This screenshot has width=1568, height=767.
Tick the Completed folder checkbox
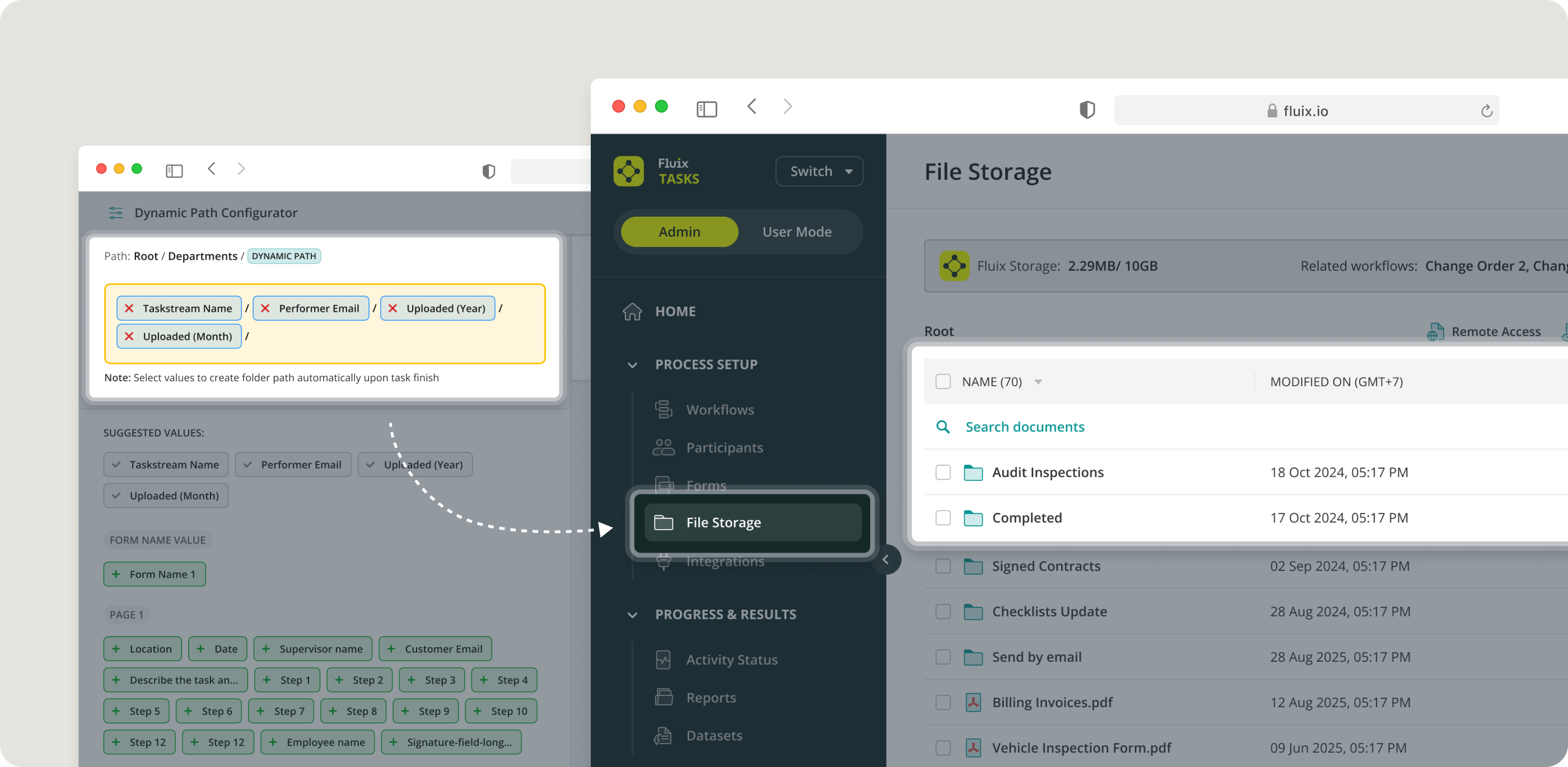coord(942,518)
